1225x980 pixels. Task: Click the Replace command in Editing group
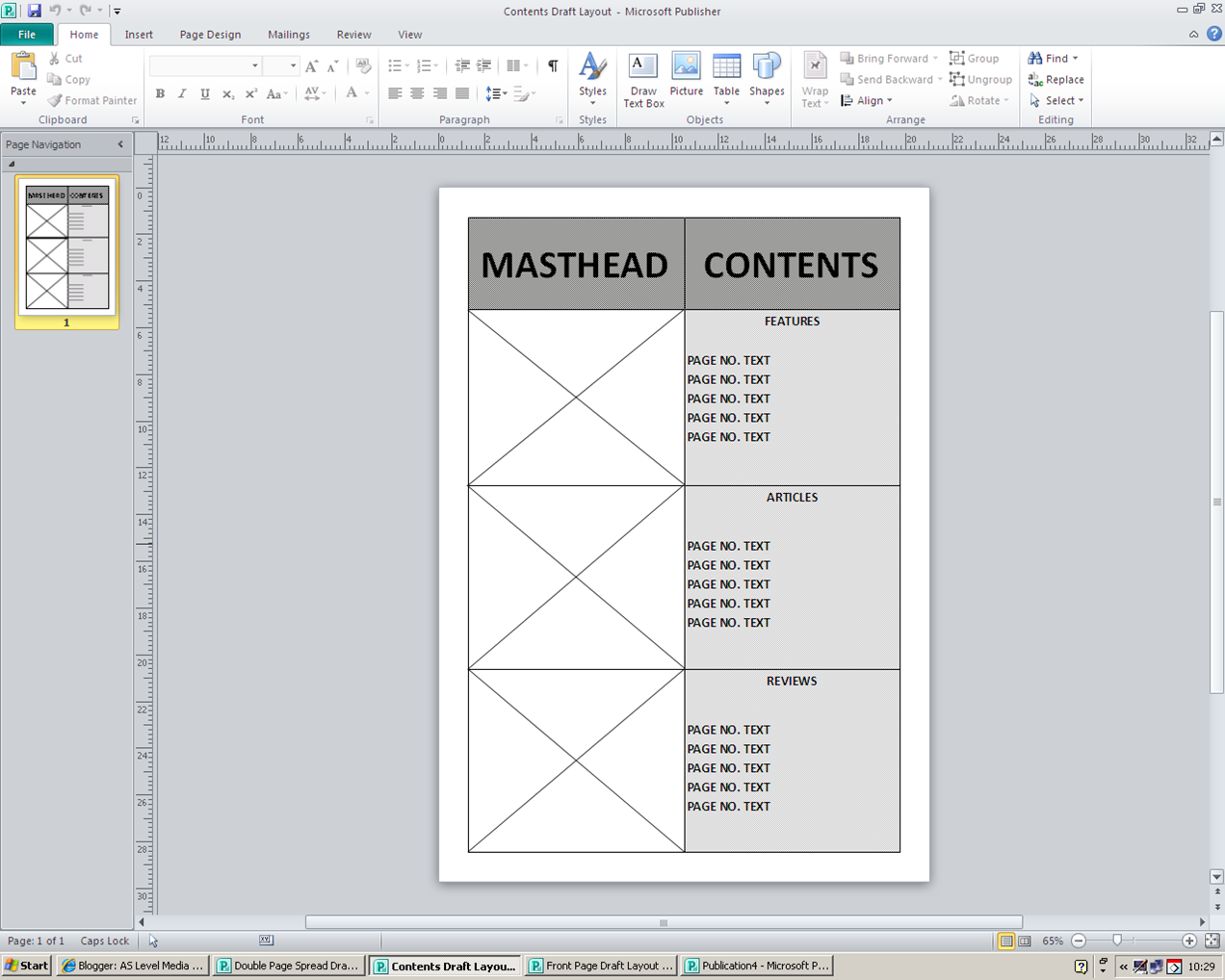[1056, 79]
